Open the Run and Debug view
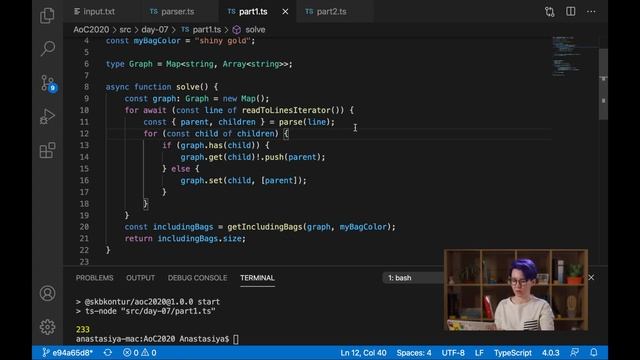 pos(47,117)
